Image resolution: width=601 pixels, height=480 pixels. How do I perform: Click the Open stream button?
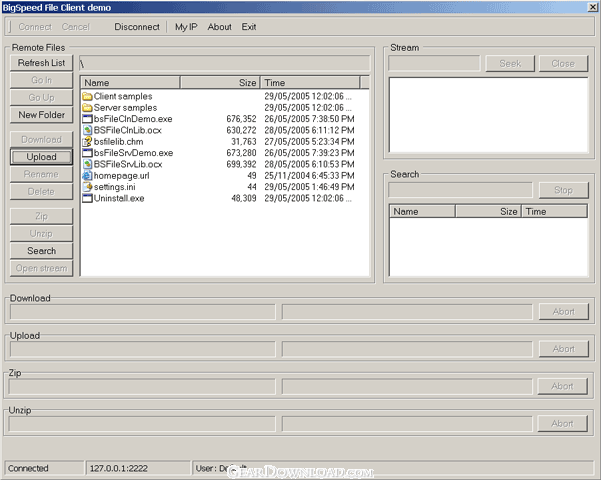(41, 268)
